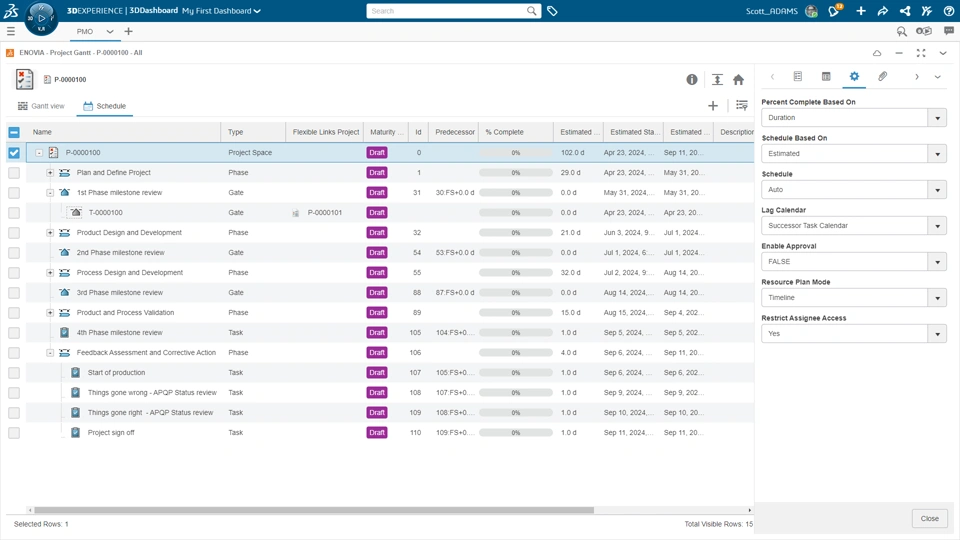Screen dimensions: 960x540
Task: Collapse the P-0000100 root node
Action: [x=39, y=152]
